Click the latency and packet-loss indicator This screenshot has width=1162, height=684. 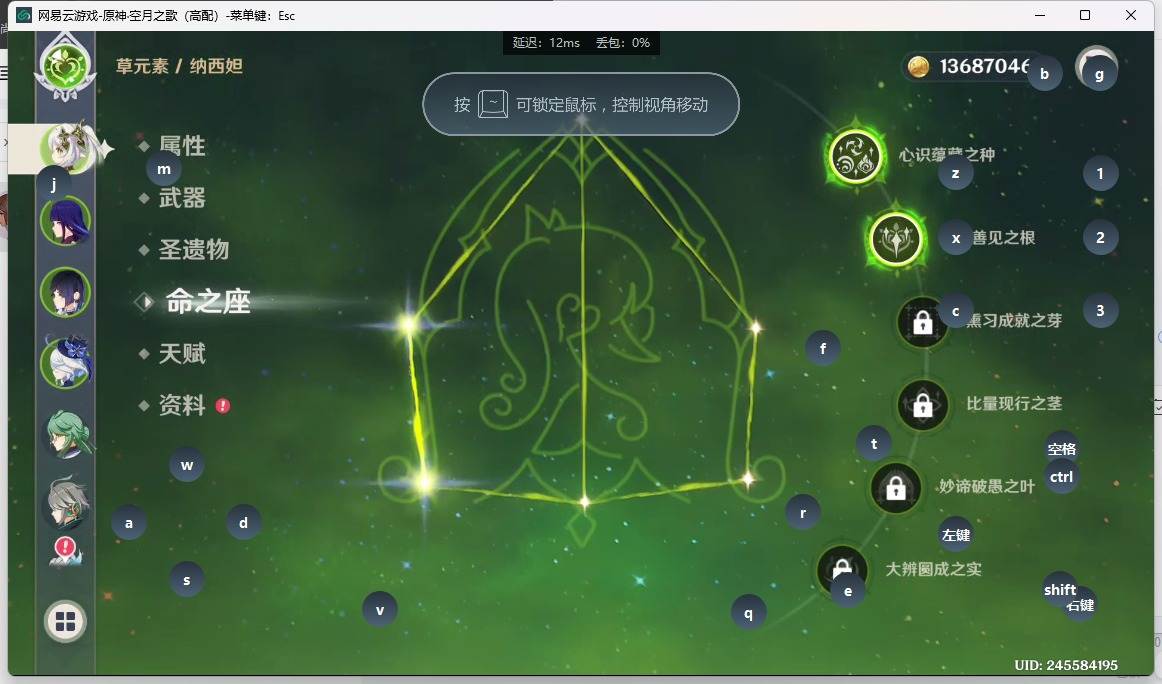pyautogui.click(x=581, y=42)
